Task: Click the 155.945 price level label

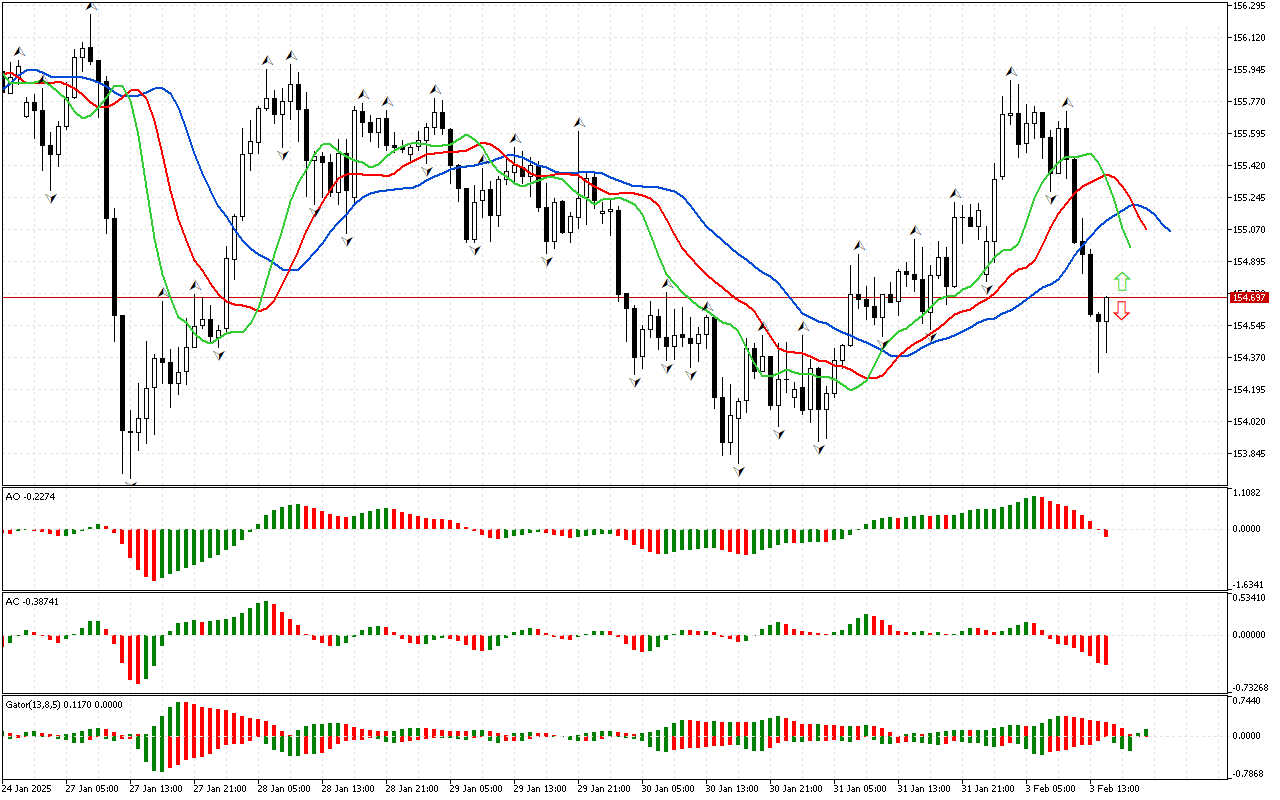Action: (1248, 70)
